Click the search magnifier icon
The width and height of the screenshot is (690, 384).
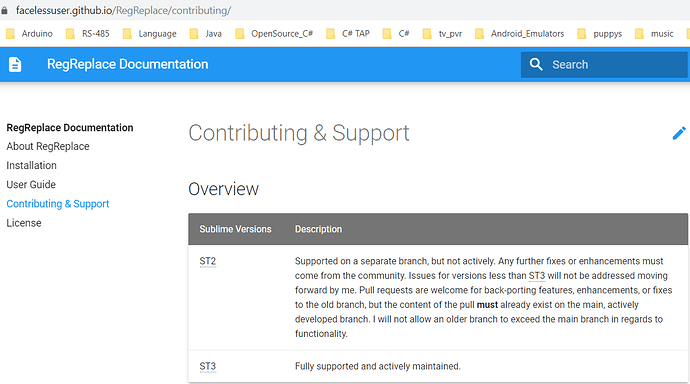coord(536,64)
